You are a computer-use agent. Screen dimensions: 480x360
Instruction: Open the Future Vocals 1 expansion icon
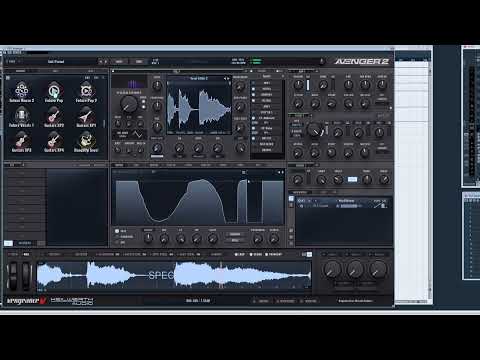21,116
